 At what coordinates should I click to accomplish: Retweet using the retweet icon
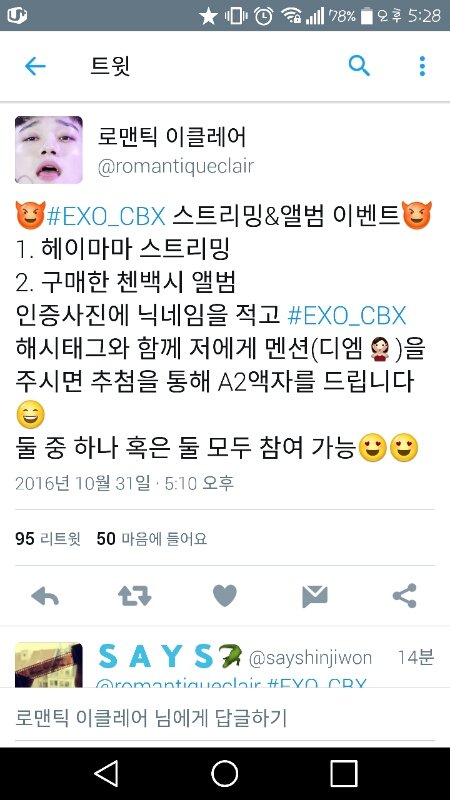tap(135, 595)
